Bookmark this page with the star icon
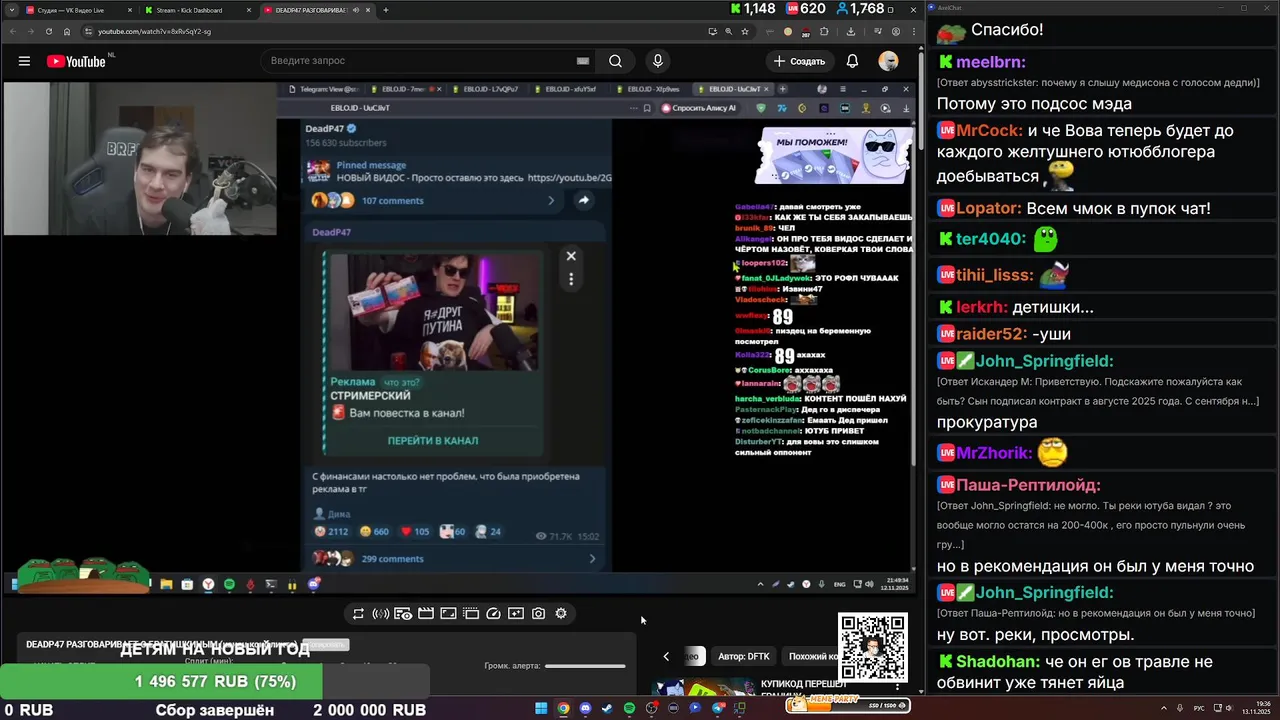This screenshot has width=1280, height=720. (x=745, y=31)
